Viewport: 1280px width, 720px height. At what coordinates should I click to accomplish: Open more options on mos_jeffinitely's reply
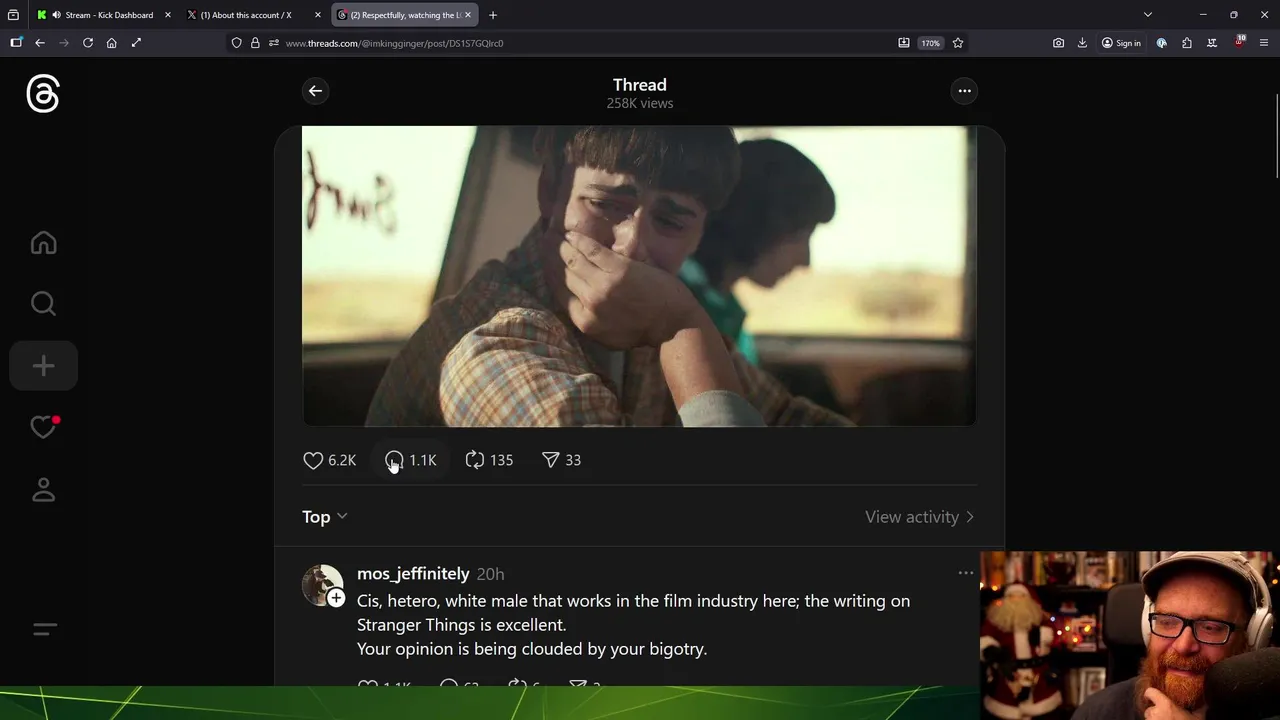965,573
